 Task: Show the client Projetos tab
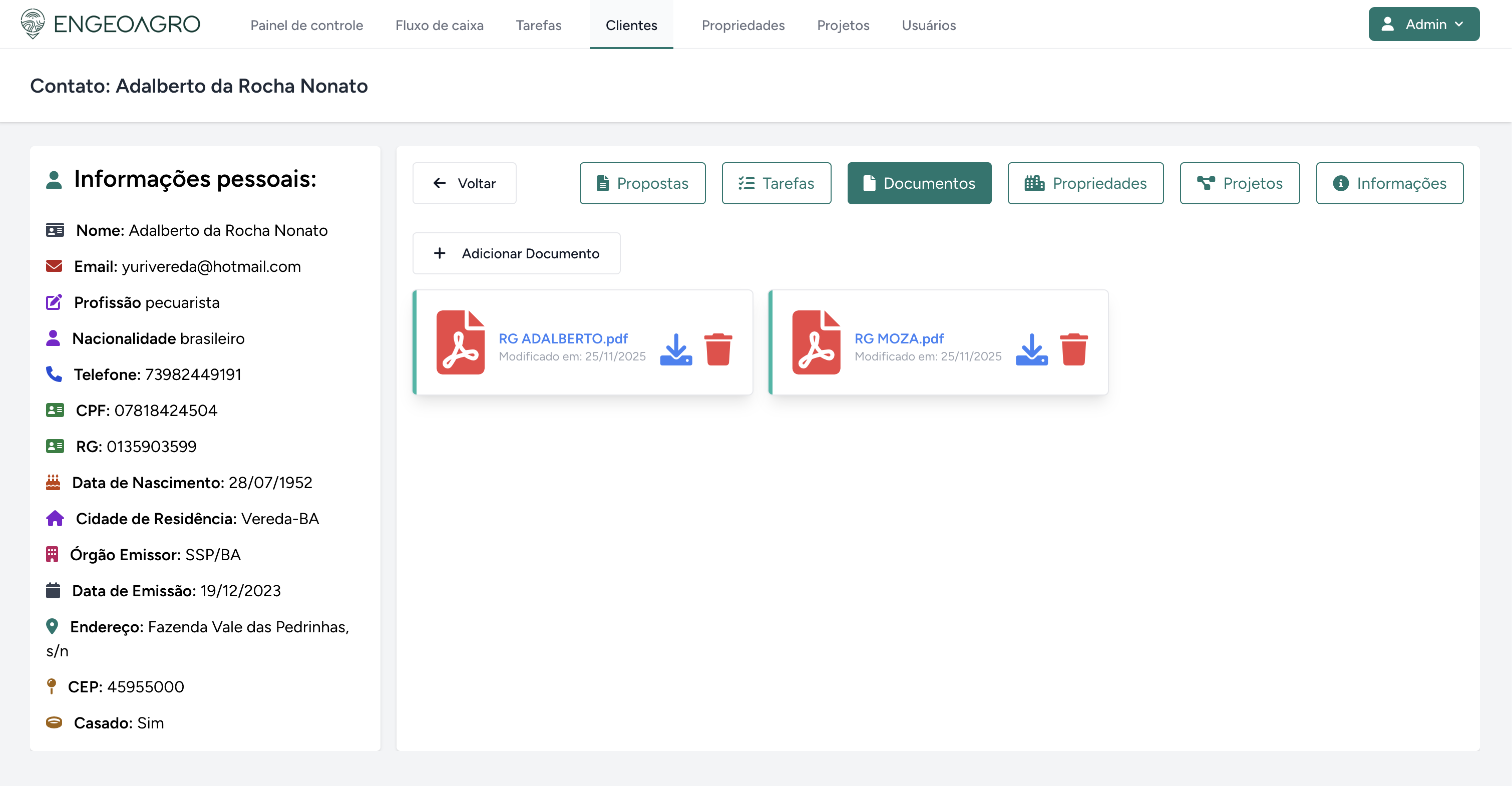(1239, 183)
